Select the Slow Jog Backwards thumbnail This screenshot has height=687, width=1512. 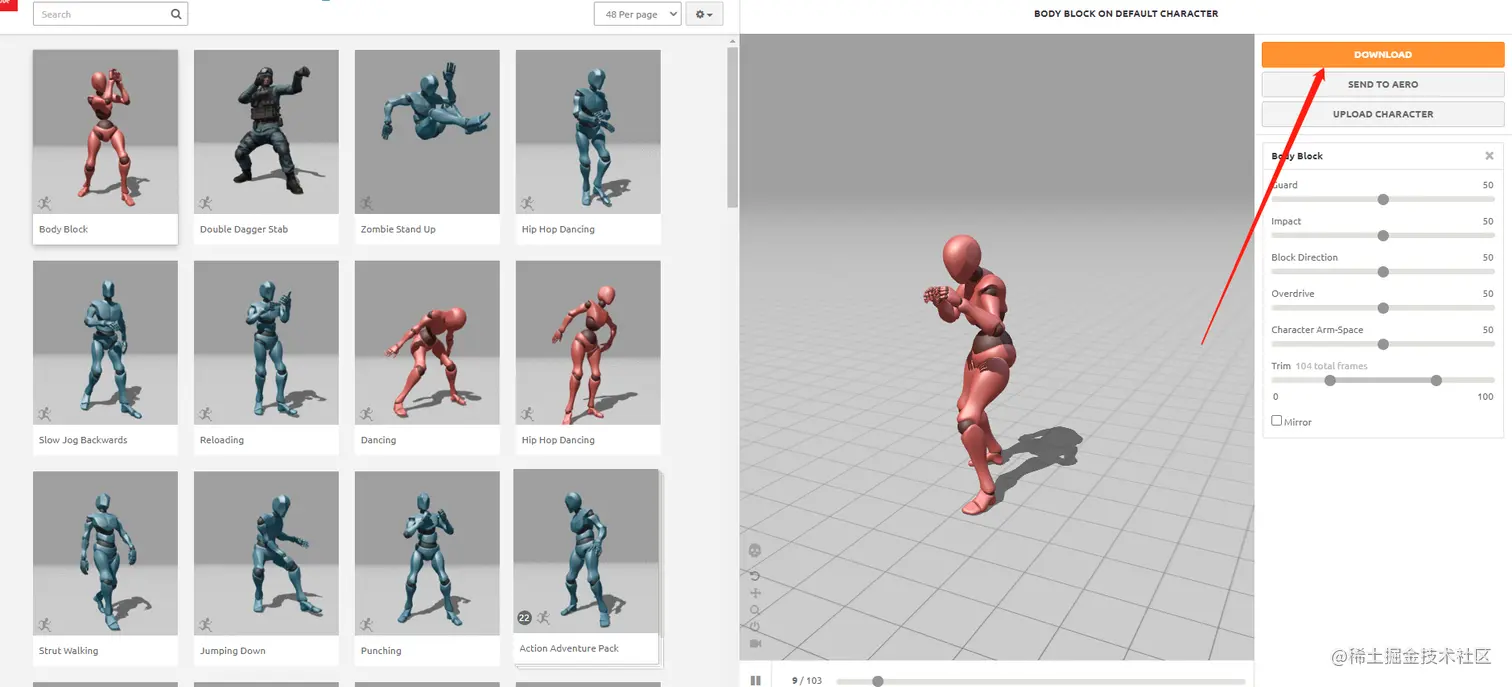(105, 343)
